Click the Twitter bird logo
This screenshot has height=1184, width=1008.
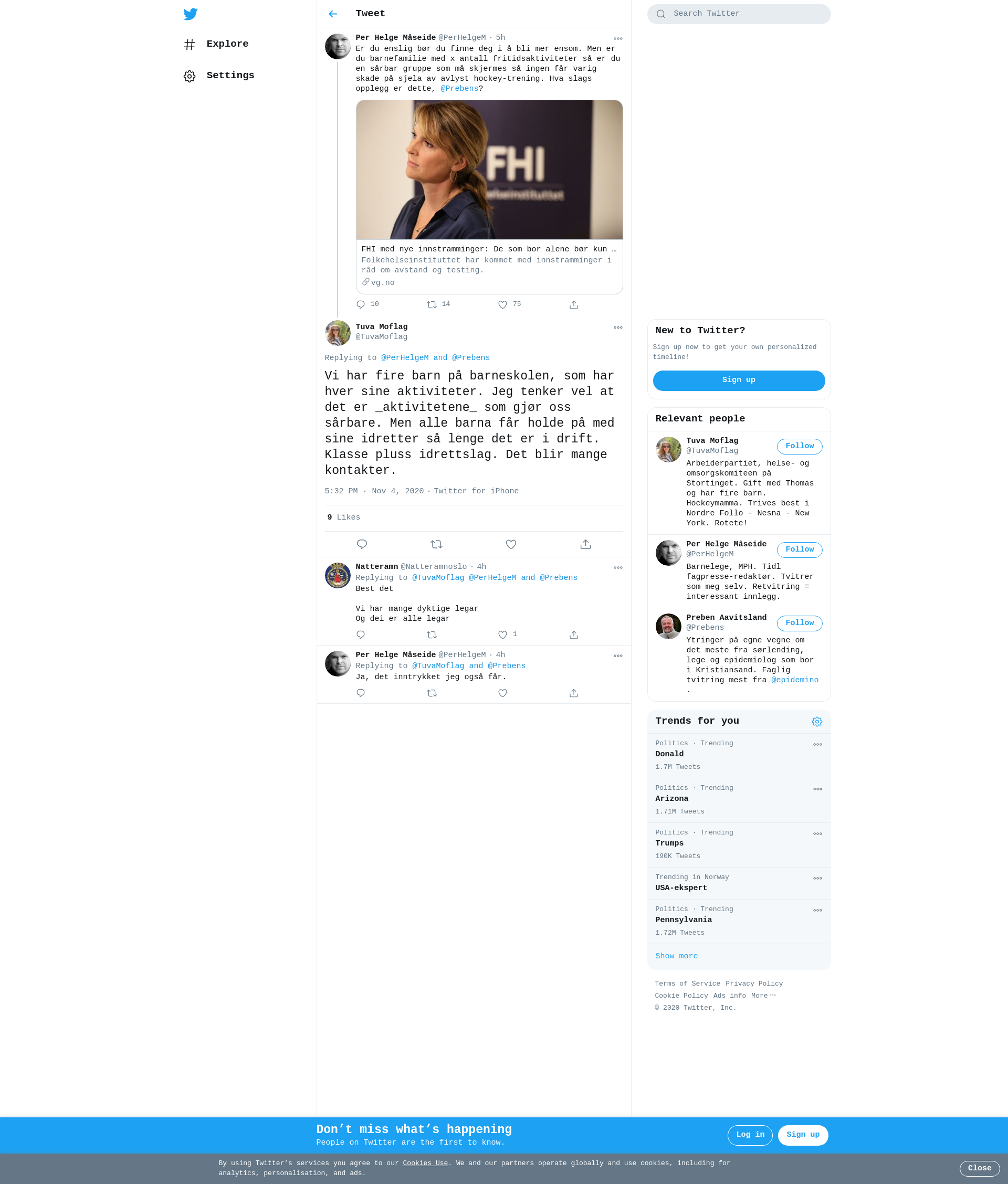tap(190, 14)
